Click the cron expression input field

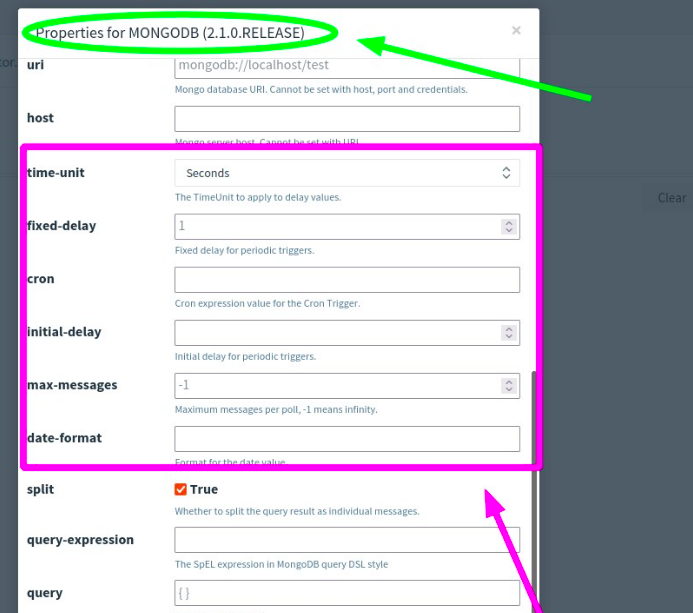point(347,279)
